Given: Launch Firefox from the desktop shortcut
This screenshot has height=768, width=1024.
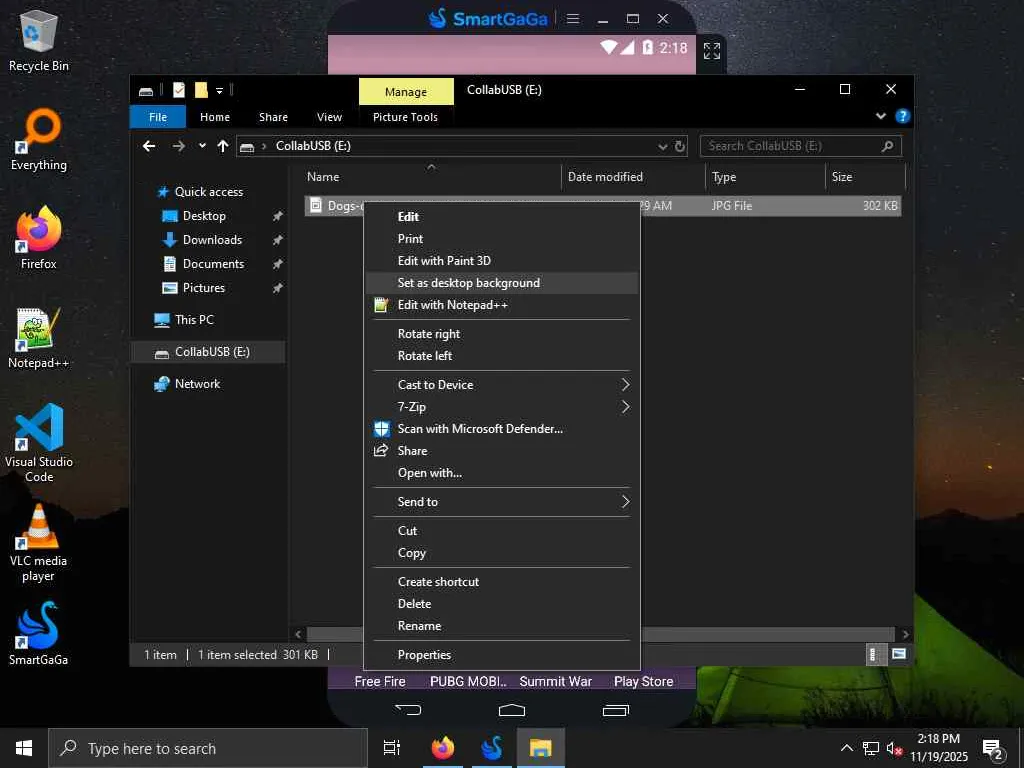Looking at the screenshot, I should pos(39,238).
